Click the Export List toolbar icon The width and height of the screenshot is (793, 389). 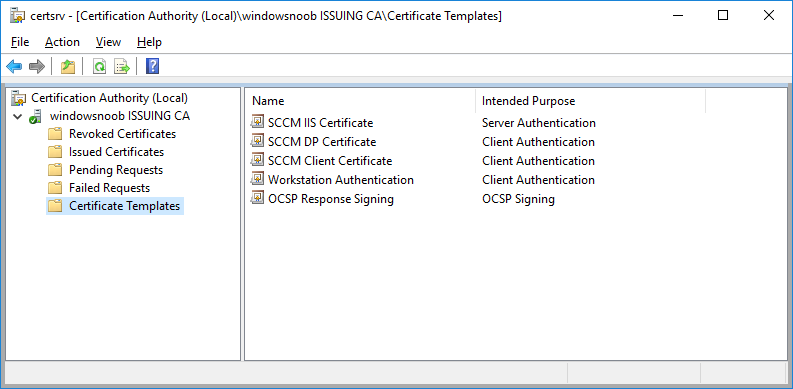(x=122, y=66)
